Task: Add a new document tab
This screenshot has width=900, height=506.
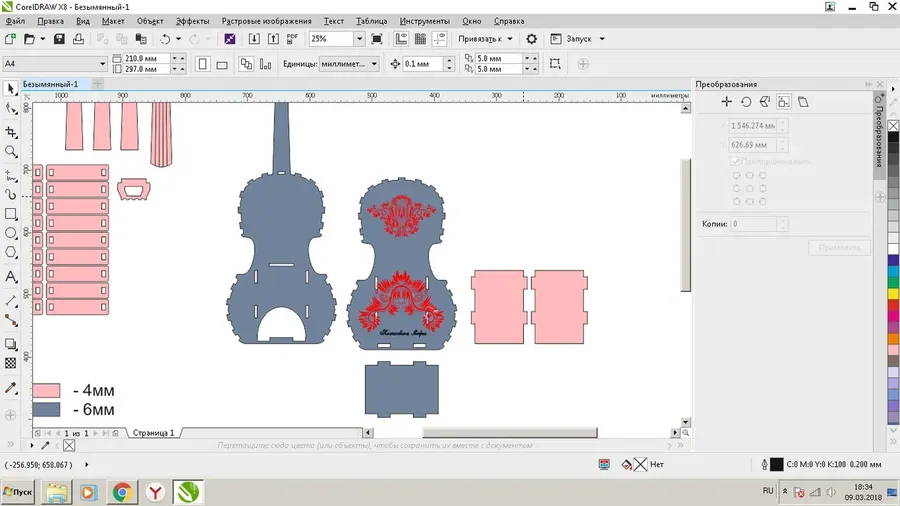Action: [x=98, y=84]
